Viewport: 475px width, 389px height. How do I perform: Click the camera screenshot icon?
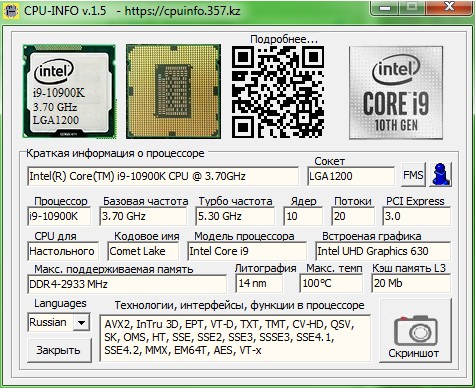point(416,330)
